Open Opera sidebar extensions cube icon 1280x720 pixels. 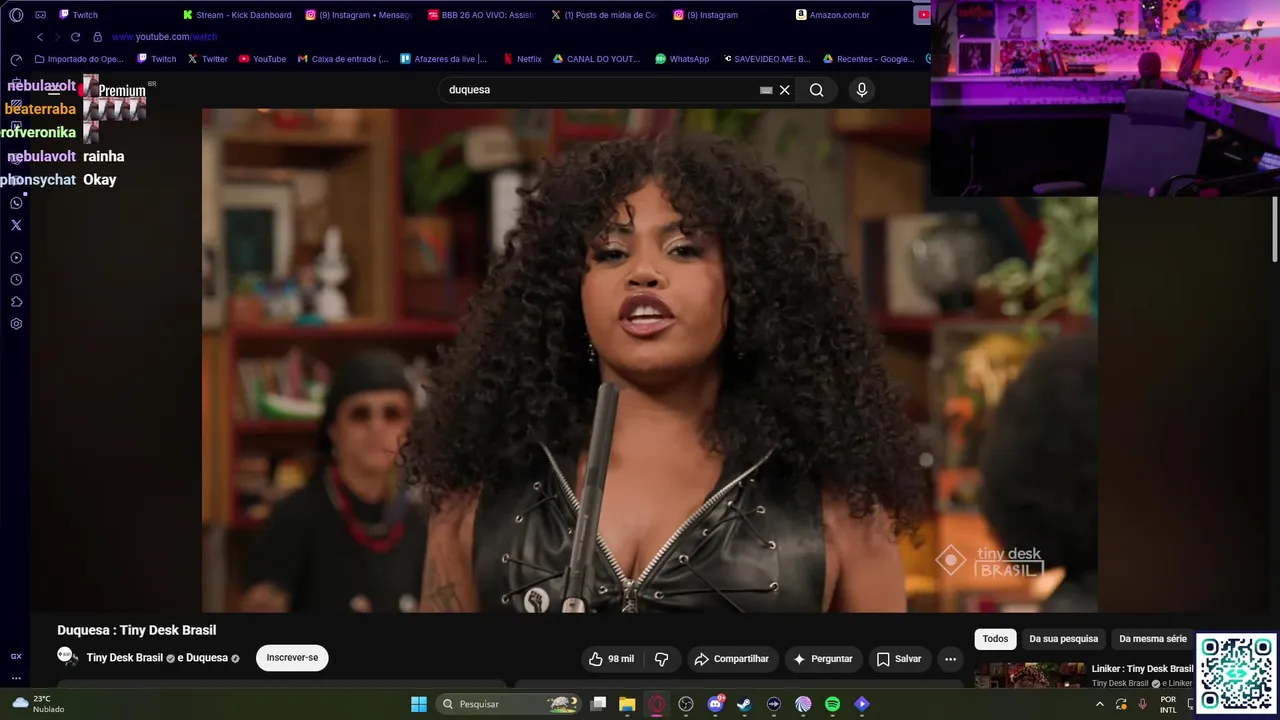(16, 302)
